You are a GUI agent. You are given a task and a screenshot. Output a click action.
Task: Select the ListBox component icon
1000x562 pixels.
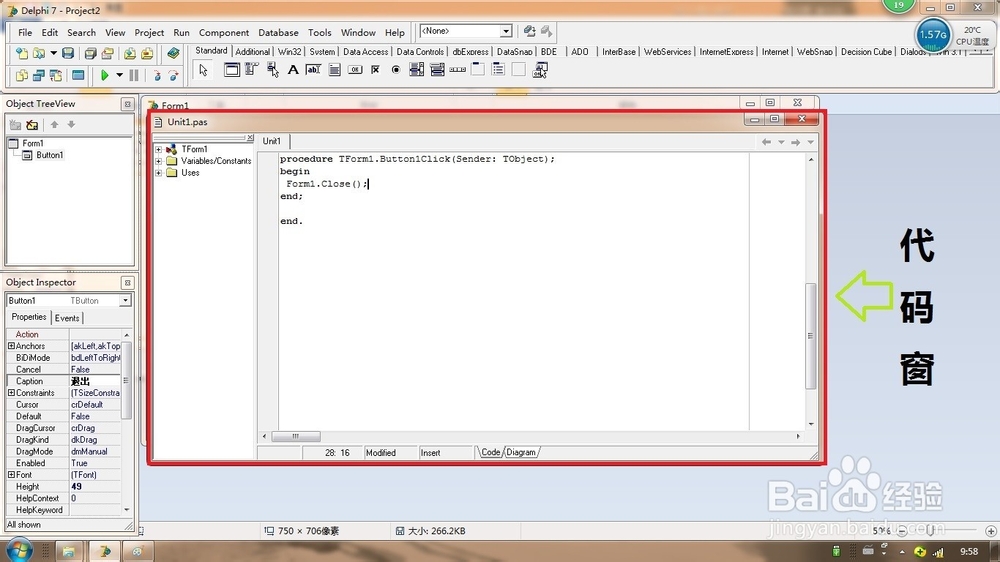(x=416, y=70)
